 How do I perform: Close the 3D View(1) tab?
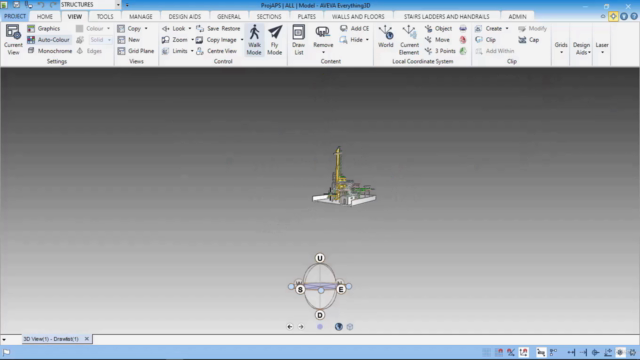click(87, 339)
